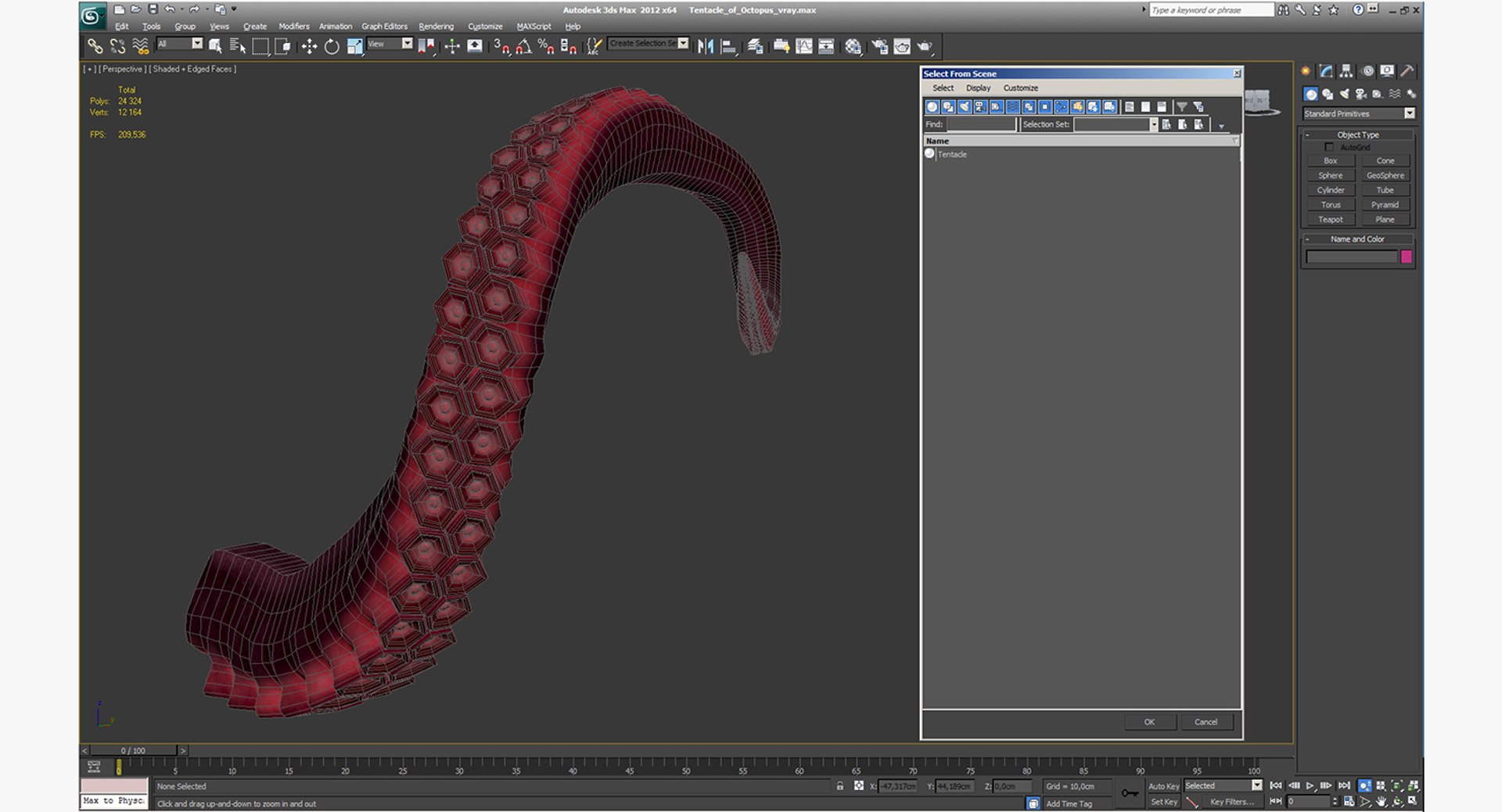
Task: Open Standard Primitives dropdown
Action: pyautogui.click(x=1359, y=113)
